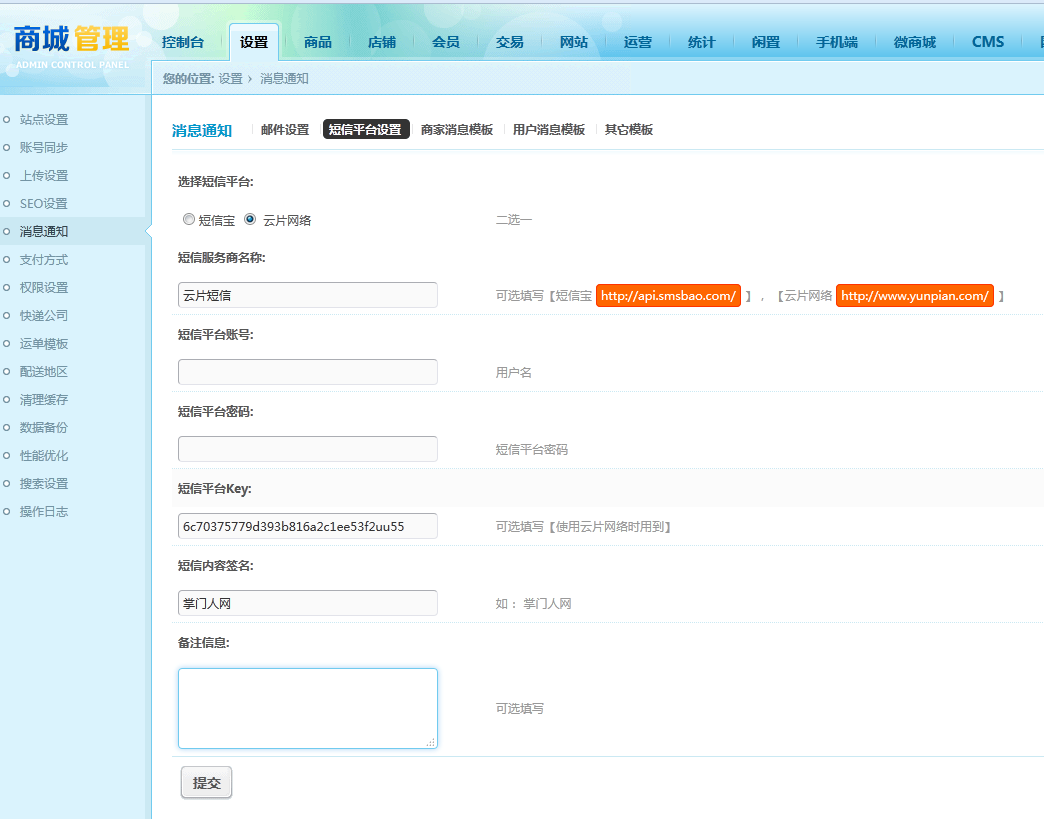Open the 邮件设置 tab

(285, 130)
